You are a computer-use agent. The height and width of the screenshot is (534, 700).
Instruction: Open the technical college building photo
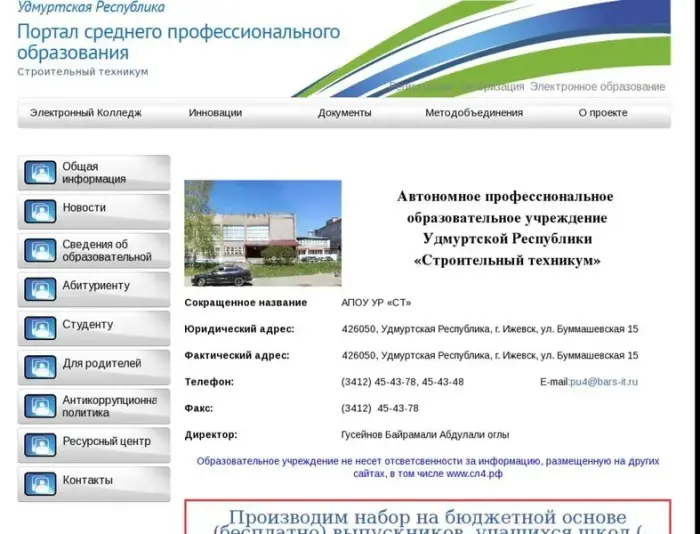click(262, 233)
